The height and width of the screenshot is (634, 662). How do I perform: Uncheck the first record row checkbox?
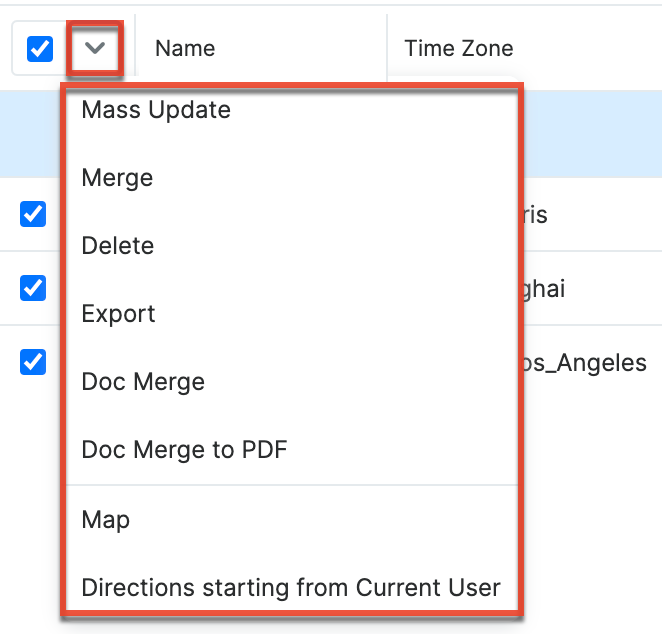click(33, 213)
